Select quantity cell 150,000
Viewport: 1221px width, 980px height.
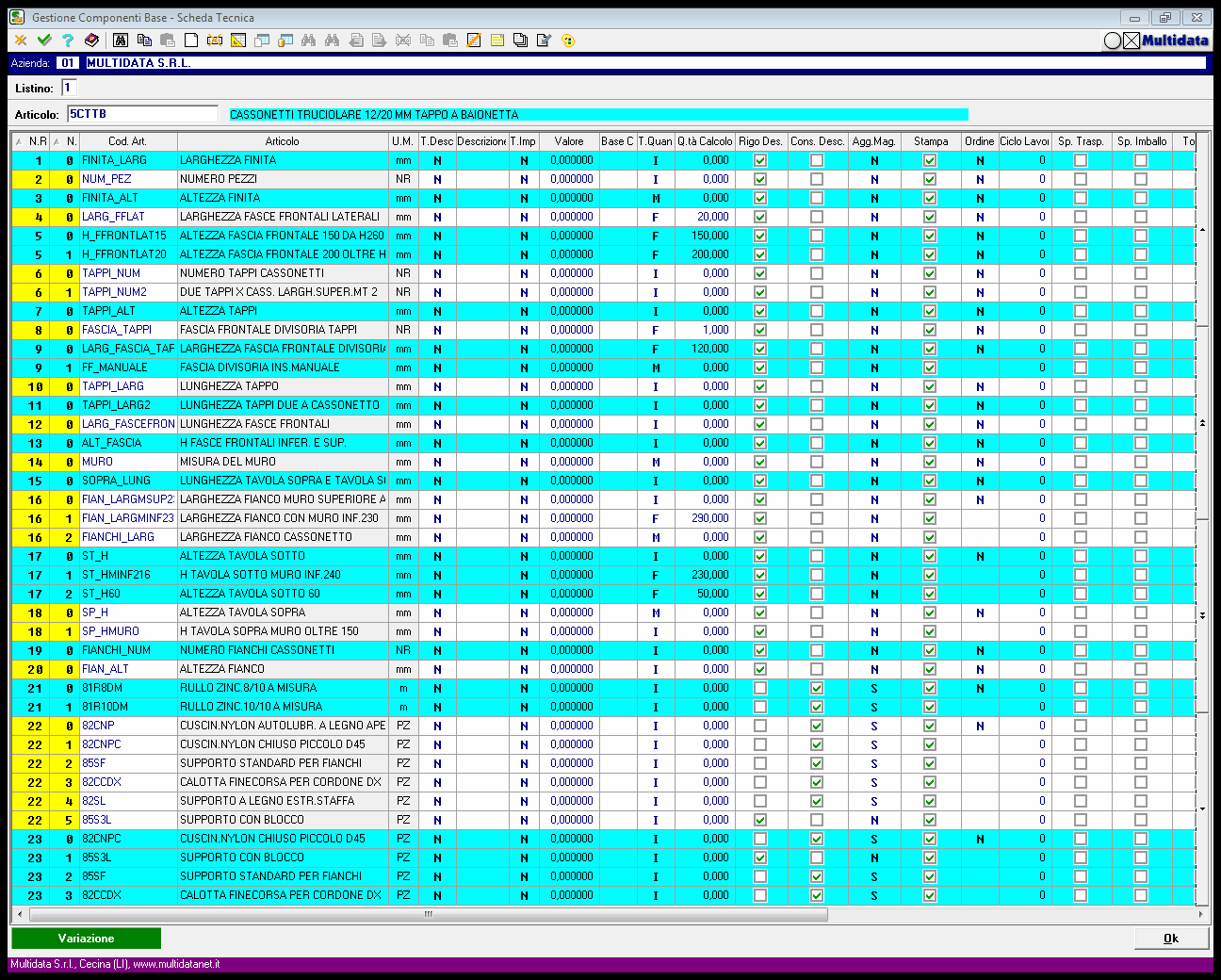704,236
